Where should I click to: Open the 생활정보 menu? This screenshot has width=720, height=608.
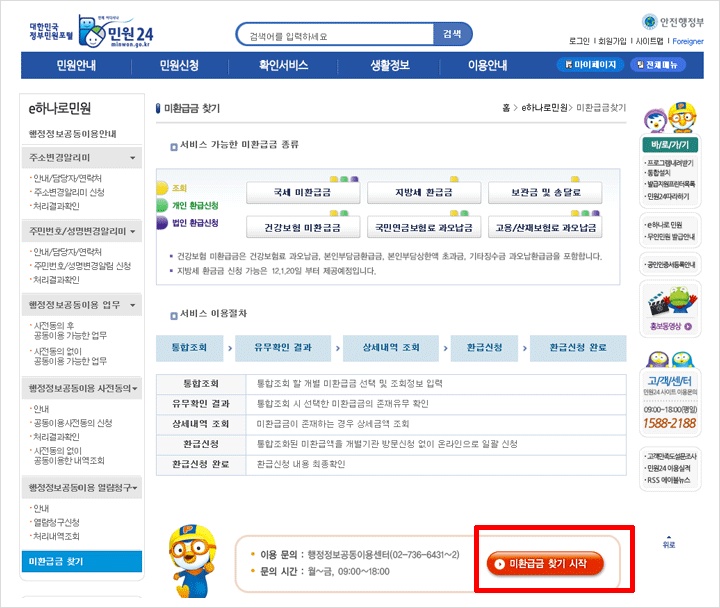click(x=390, y=65)
